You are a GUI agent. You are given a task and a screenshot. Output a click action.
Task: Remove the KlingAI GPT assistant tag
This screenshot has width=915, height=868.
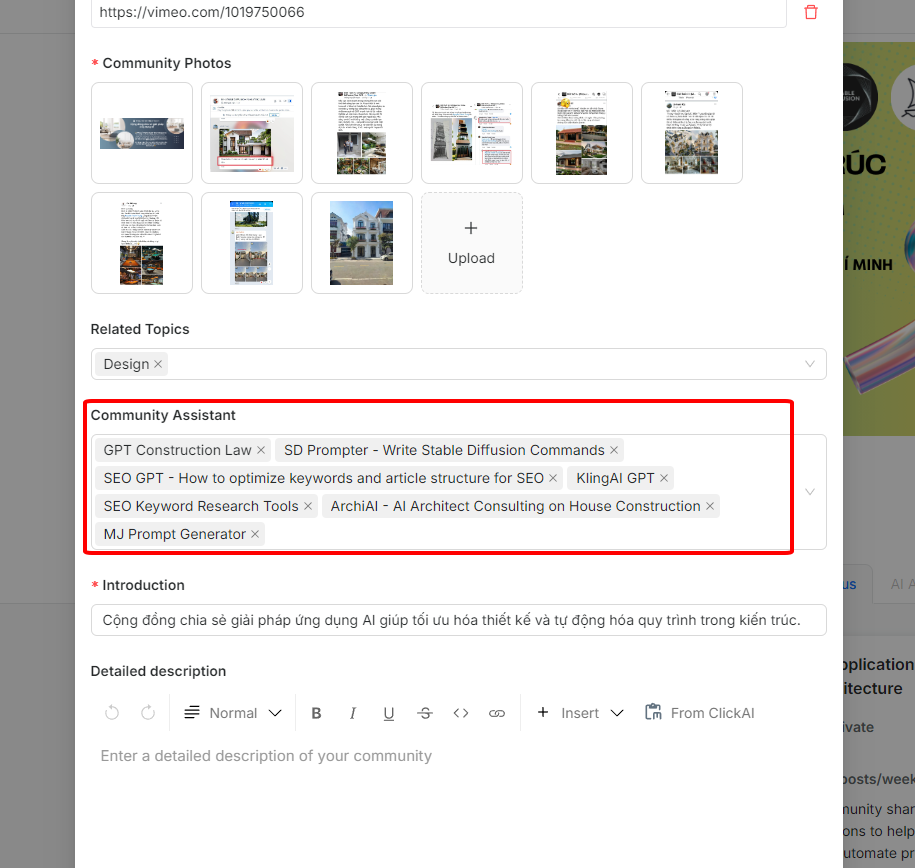pos(664,478)
